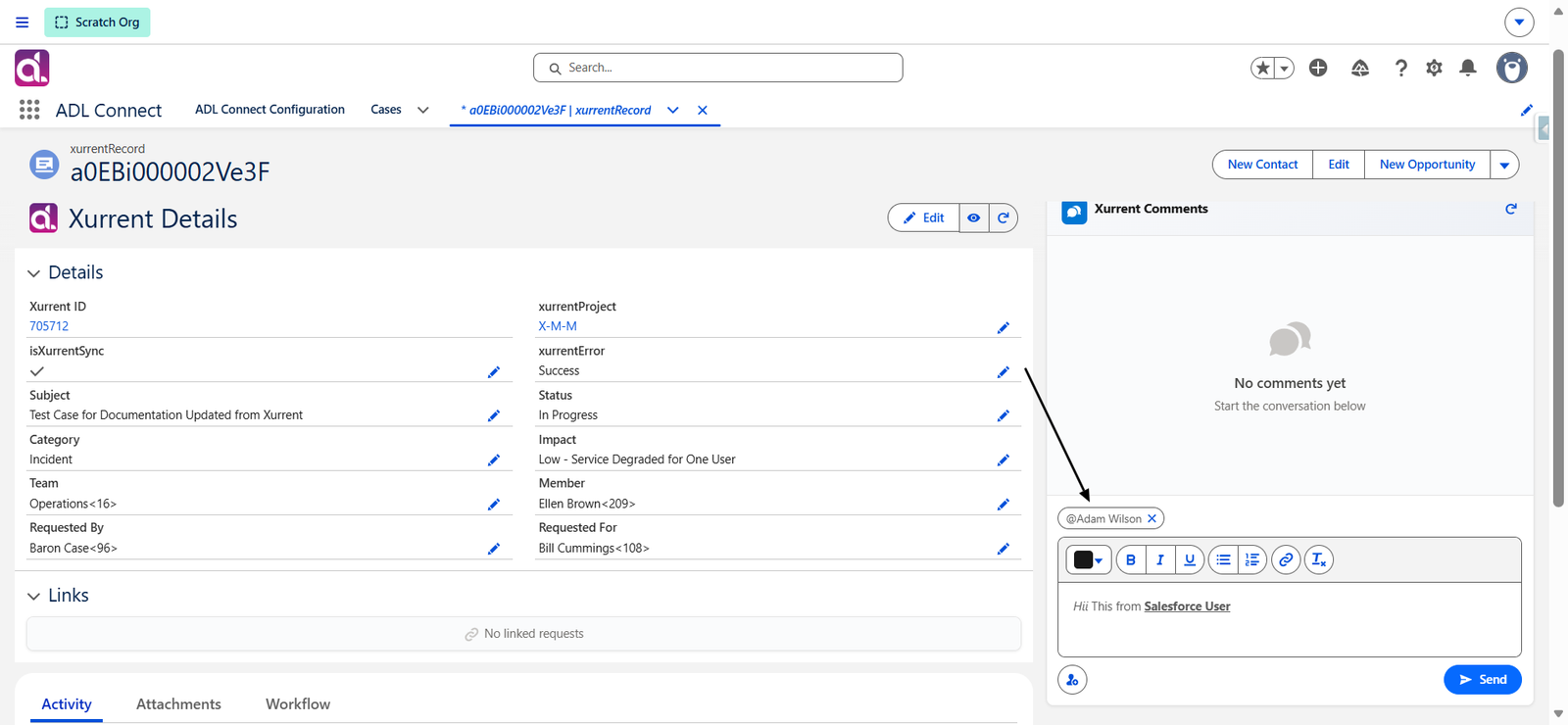Viewport: 1568px width, 725px height.
Task: Apply bold formatting in comment editor
Action: (1131, 559)
